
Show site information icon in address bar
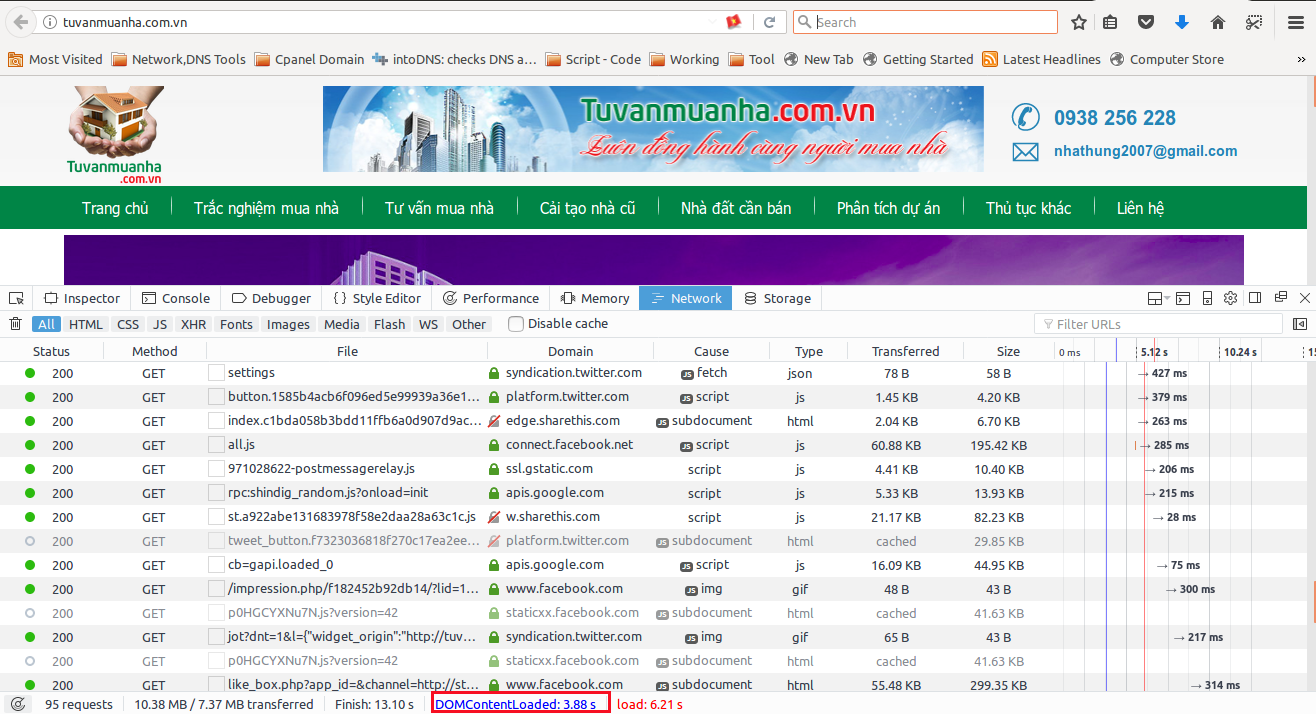(50, 22)
